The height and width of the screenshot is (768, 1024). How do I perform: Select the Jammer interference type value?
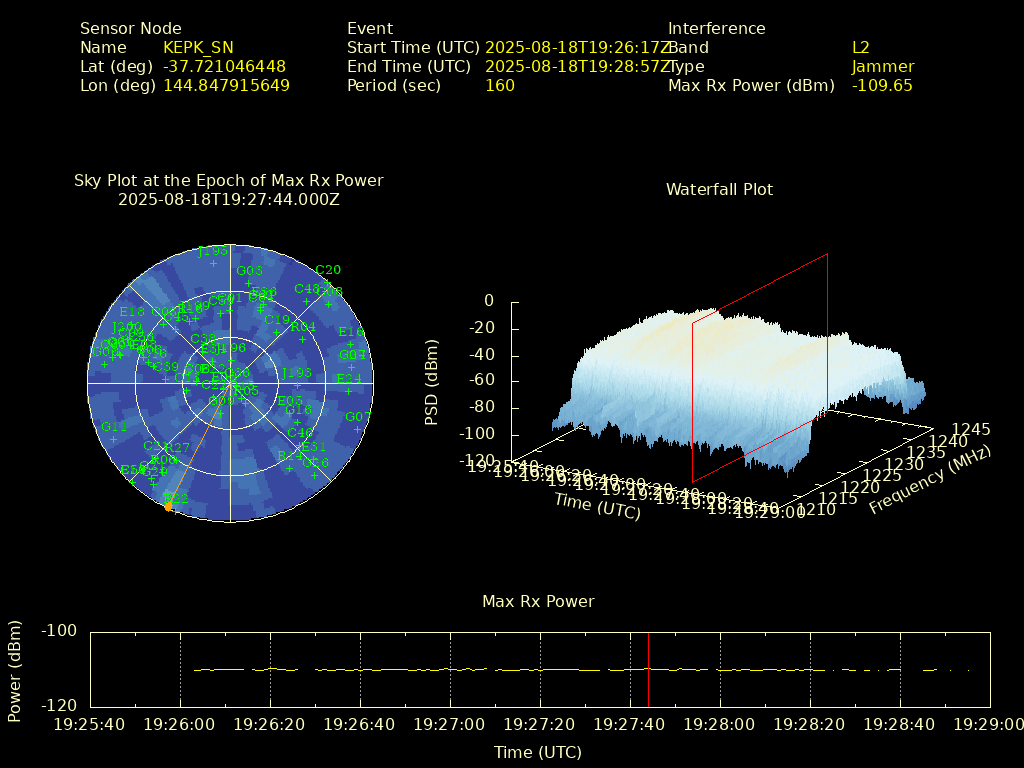pyautogui.click(x=882, y=67)
